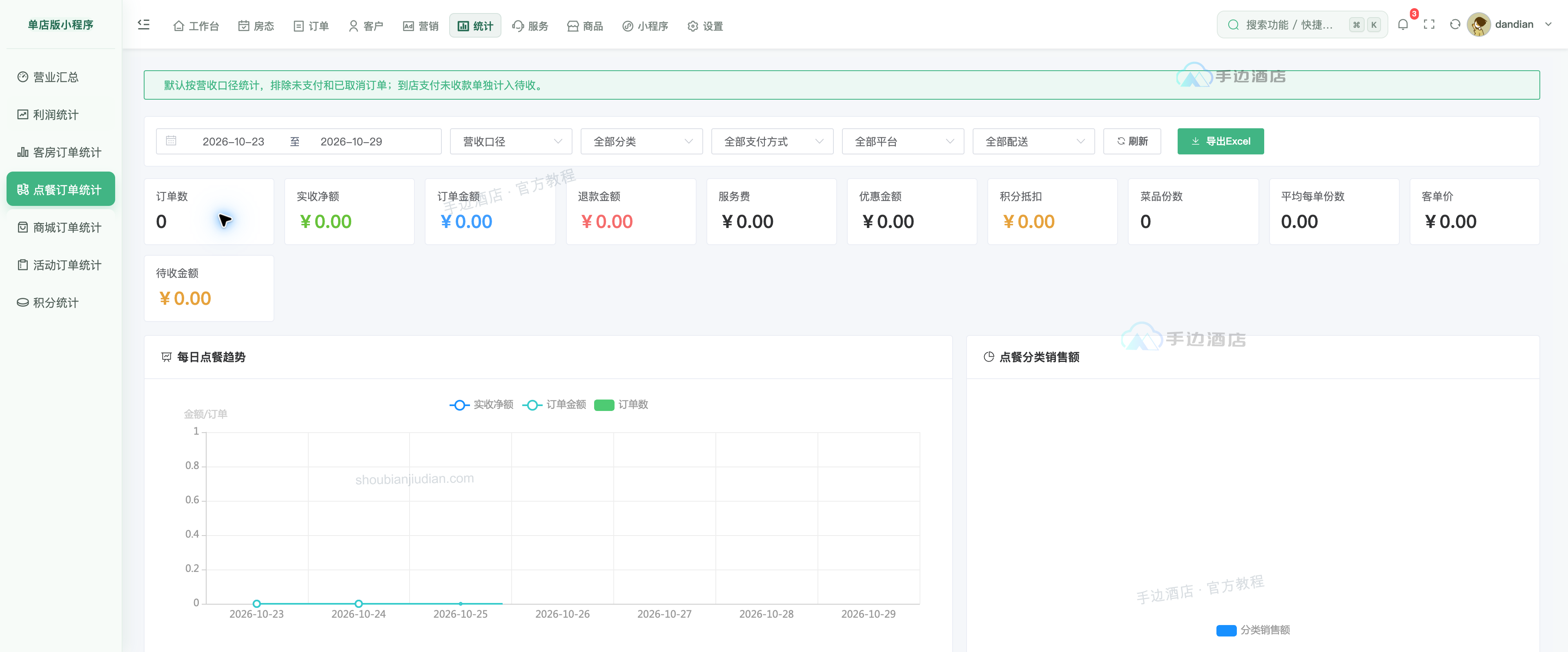
Task: Collapse the sidebar menu icon
Action: 144,25
